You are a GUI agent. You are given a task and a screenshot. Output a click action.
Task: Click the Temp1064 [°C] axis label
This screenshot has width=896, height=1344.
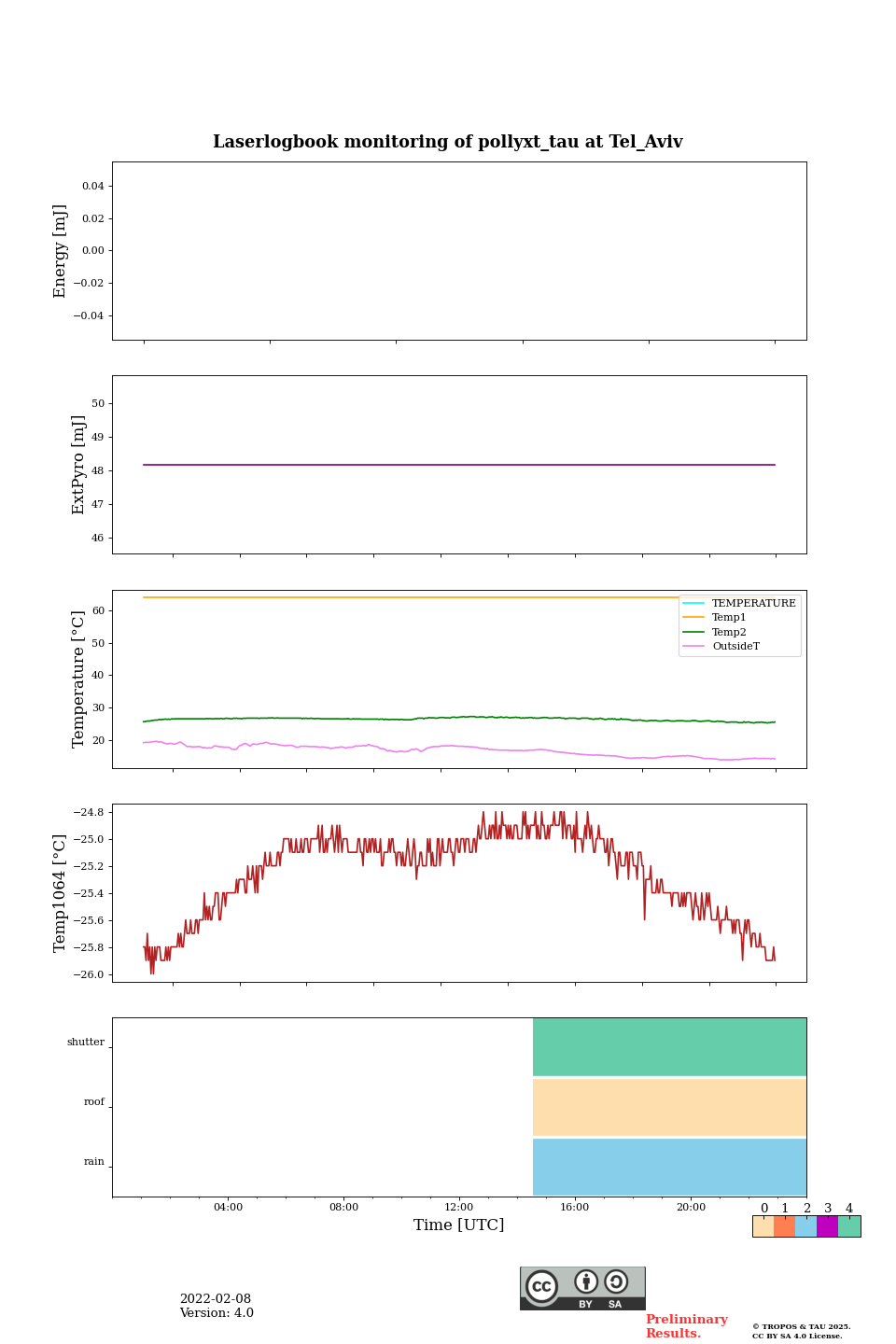[60, 893]
